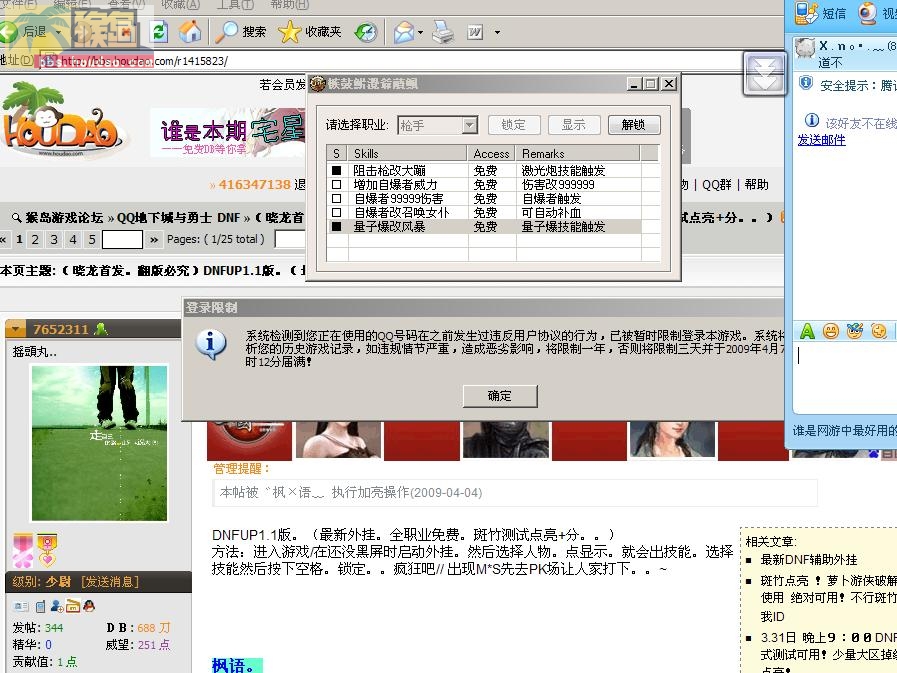
Task: Expand the arrow toggle beside user 7652311
Action: click(x=15, y=329)
